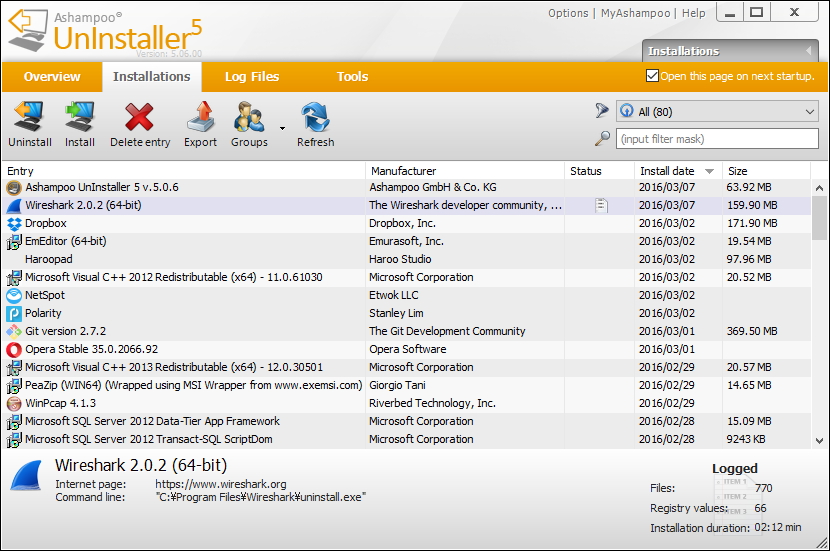Viewport: 830px width, 551px height.
Task: Click the Install toolbar icon
Action: 79,117
